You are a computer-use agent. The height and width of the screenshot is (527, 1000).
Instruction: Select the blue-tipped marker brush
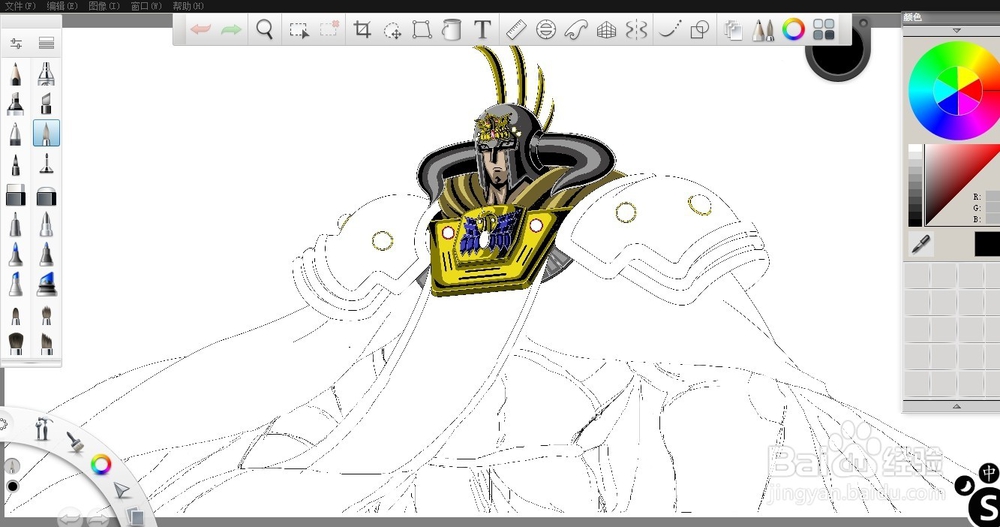click(x=15, y=254)
